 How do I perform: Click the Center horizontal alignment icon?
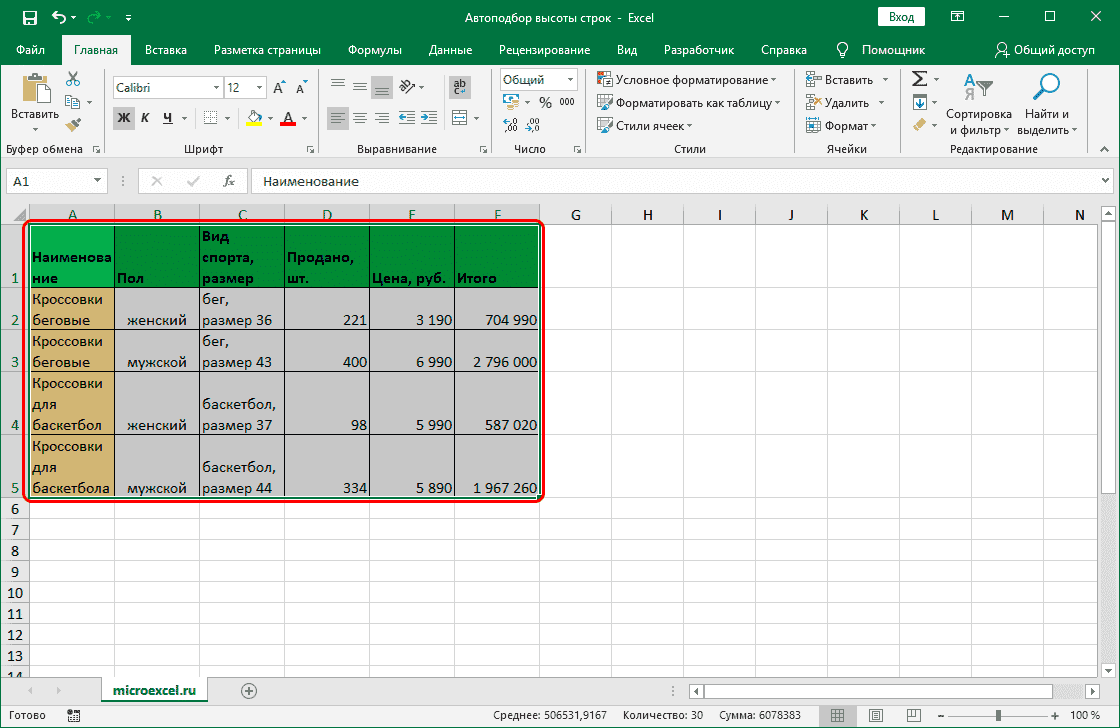tap(360, 118)
